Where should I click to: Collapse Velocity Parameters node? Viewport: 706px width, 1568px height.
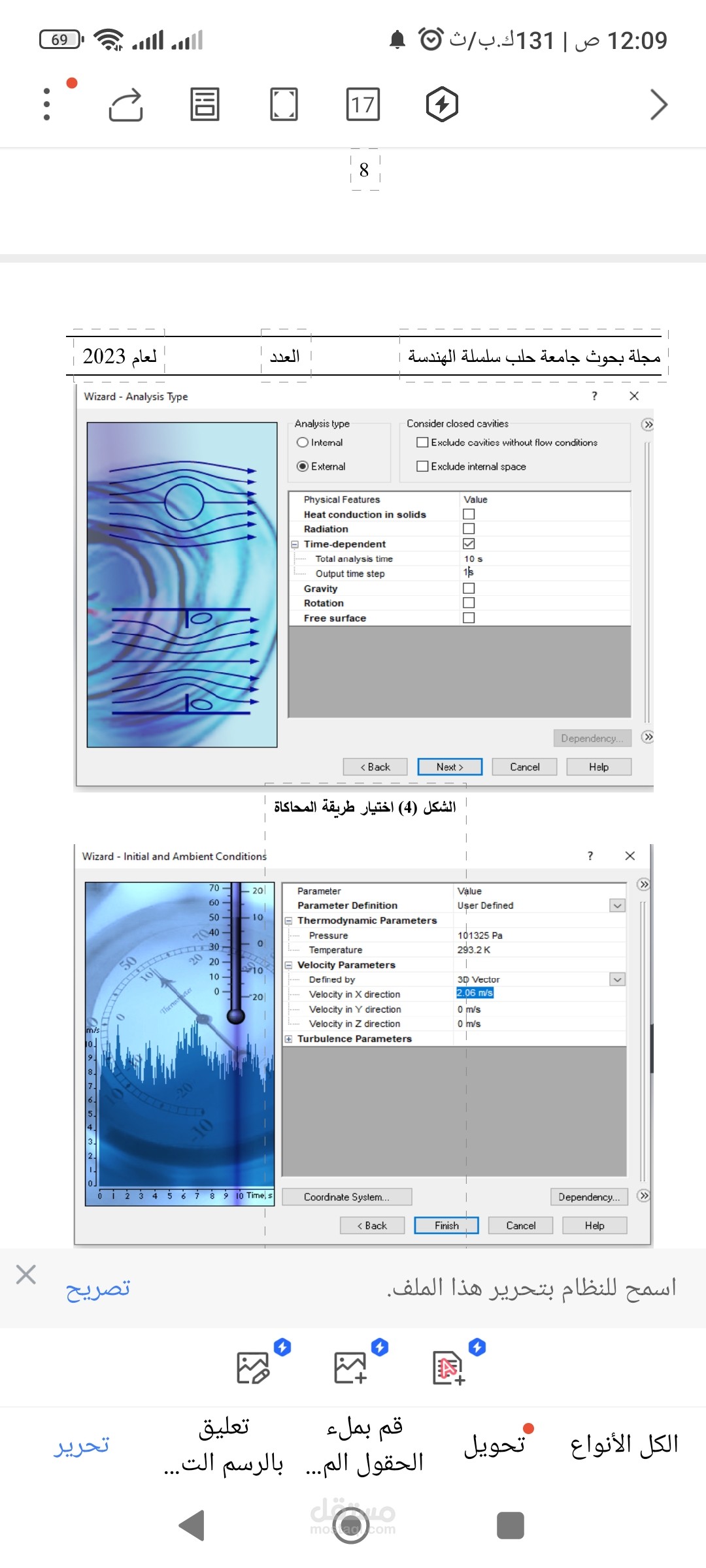pos(288,965)
